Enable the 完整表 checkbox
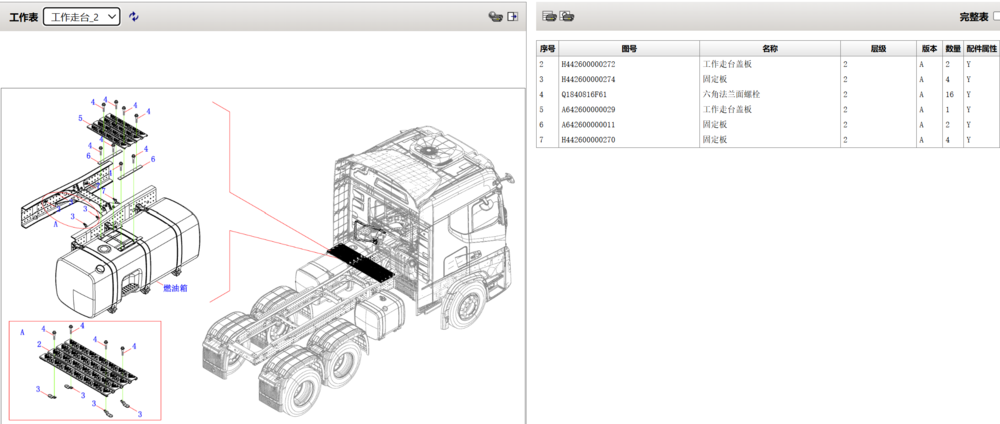Viewport: 1000px width, 424px height. tap(994, 17)
